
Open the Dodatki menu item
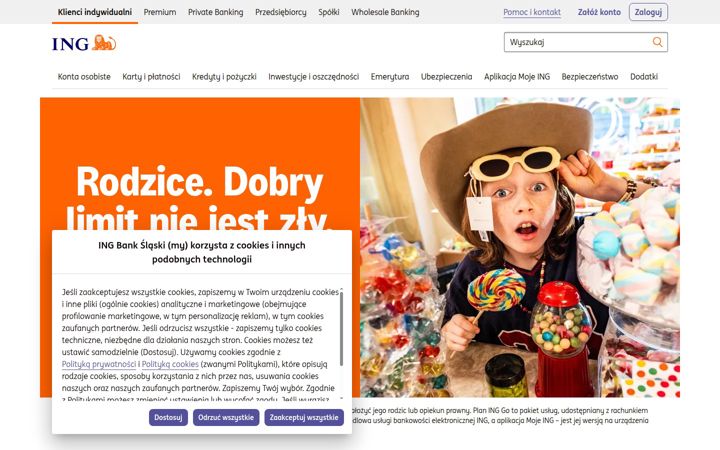tap(644, 77)
